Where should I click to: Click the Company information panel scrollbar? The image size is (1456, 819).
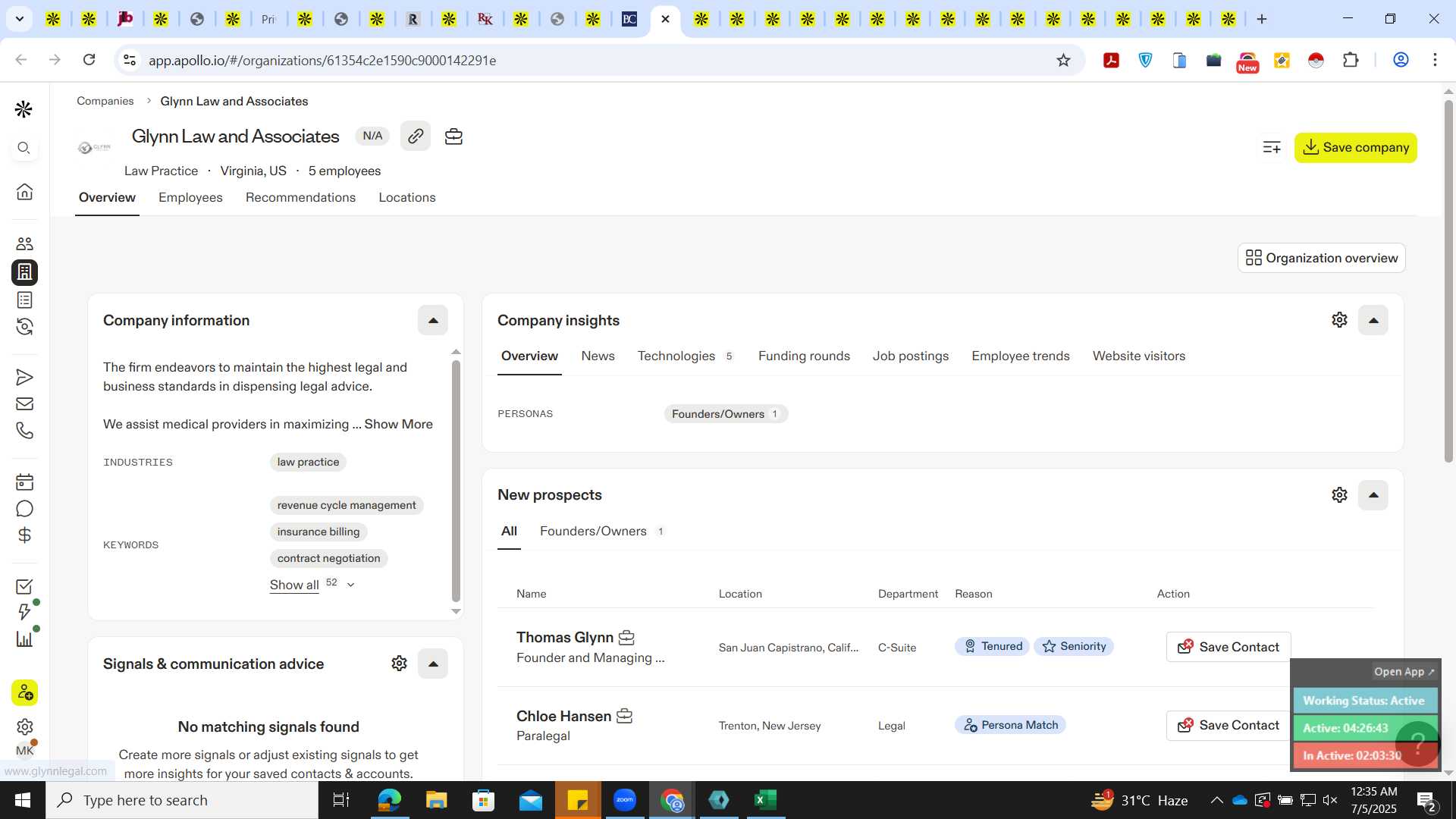(x=456, y=481)
